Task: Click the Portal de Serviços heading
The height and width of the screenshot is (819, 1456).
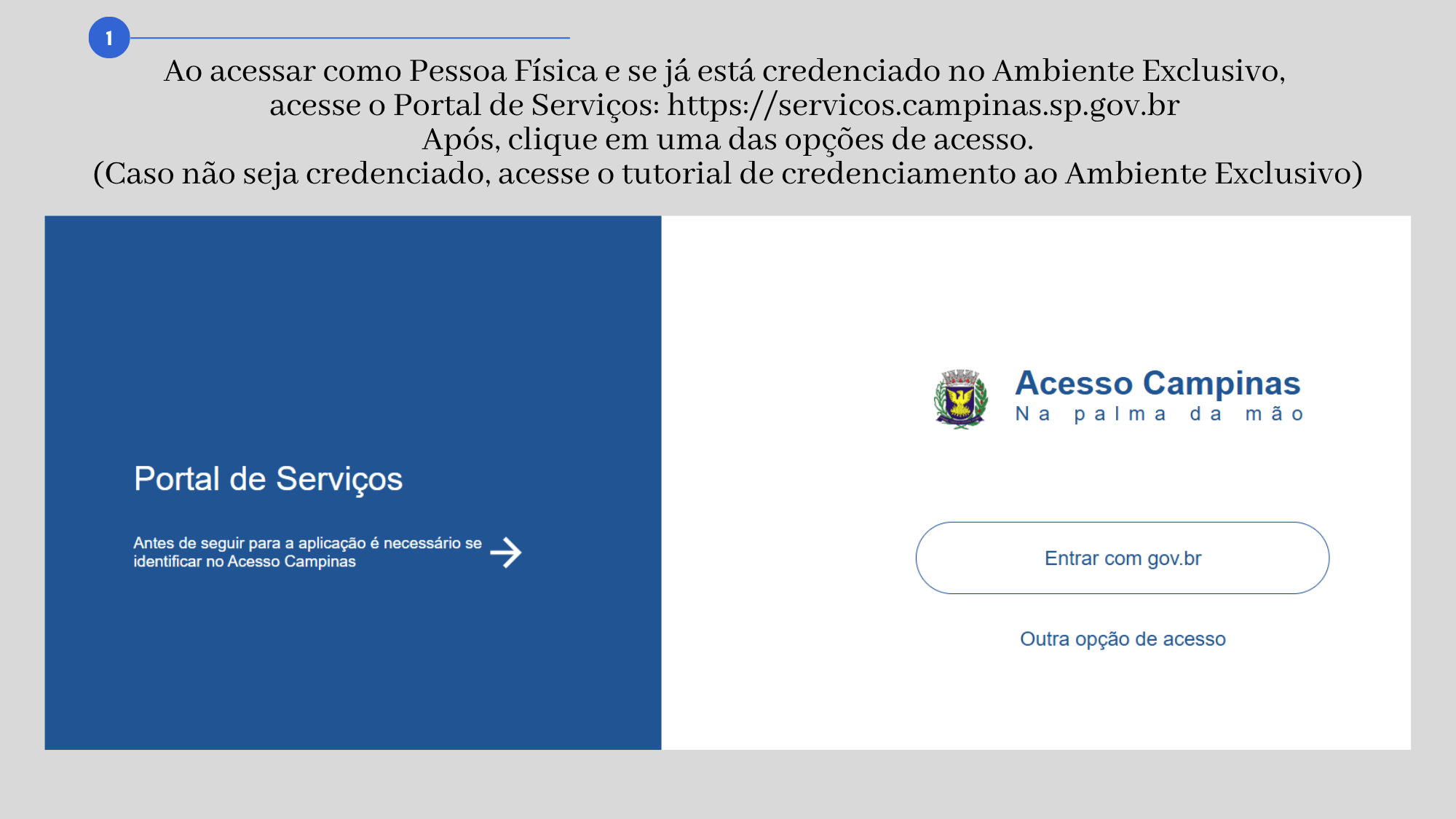Action: (268, 479)
